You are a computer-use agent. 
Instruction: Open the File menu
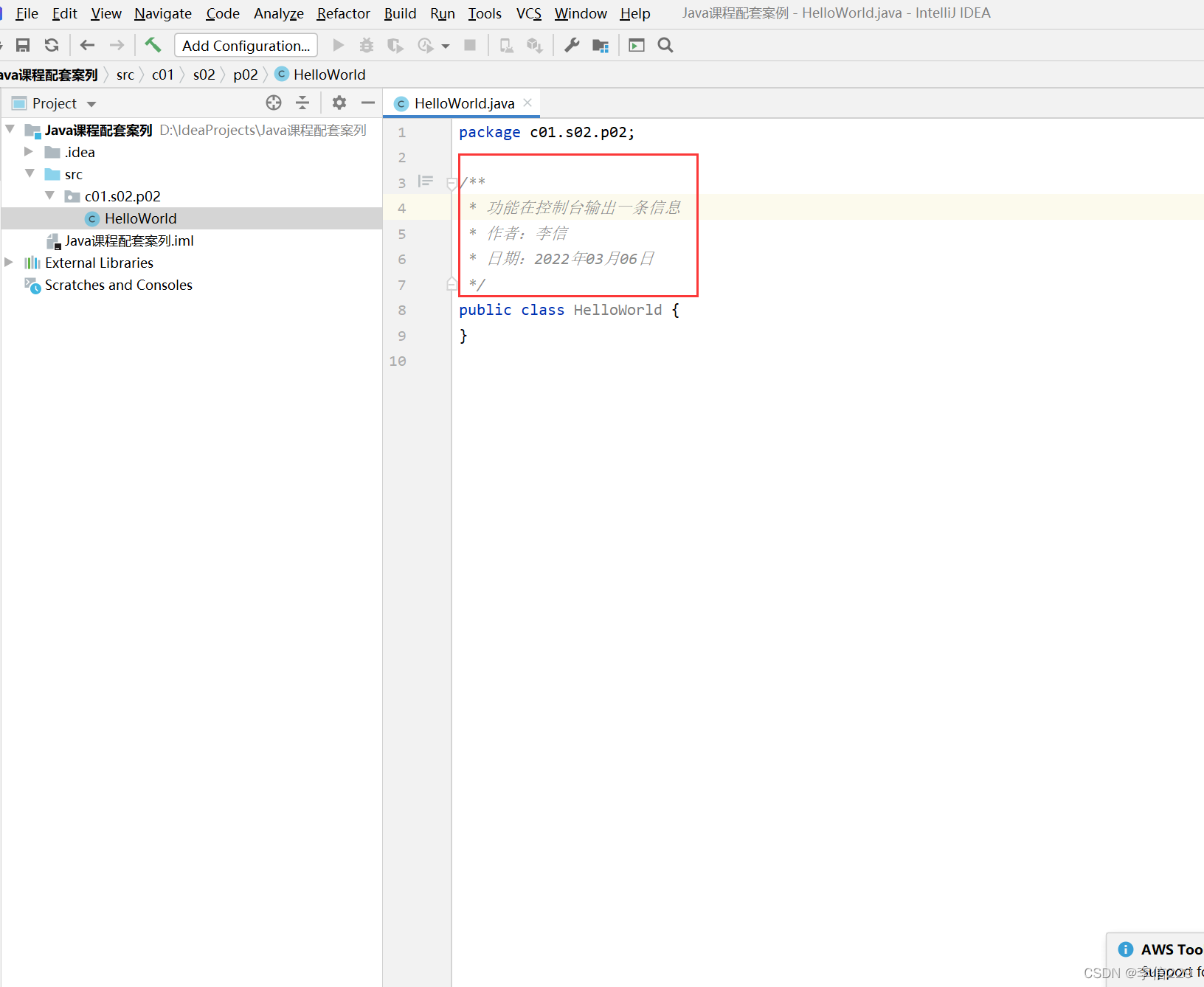[x=27, y=13]
